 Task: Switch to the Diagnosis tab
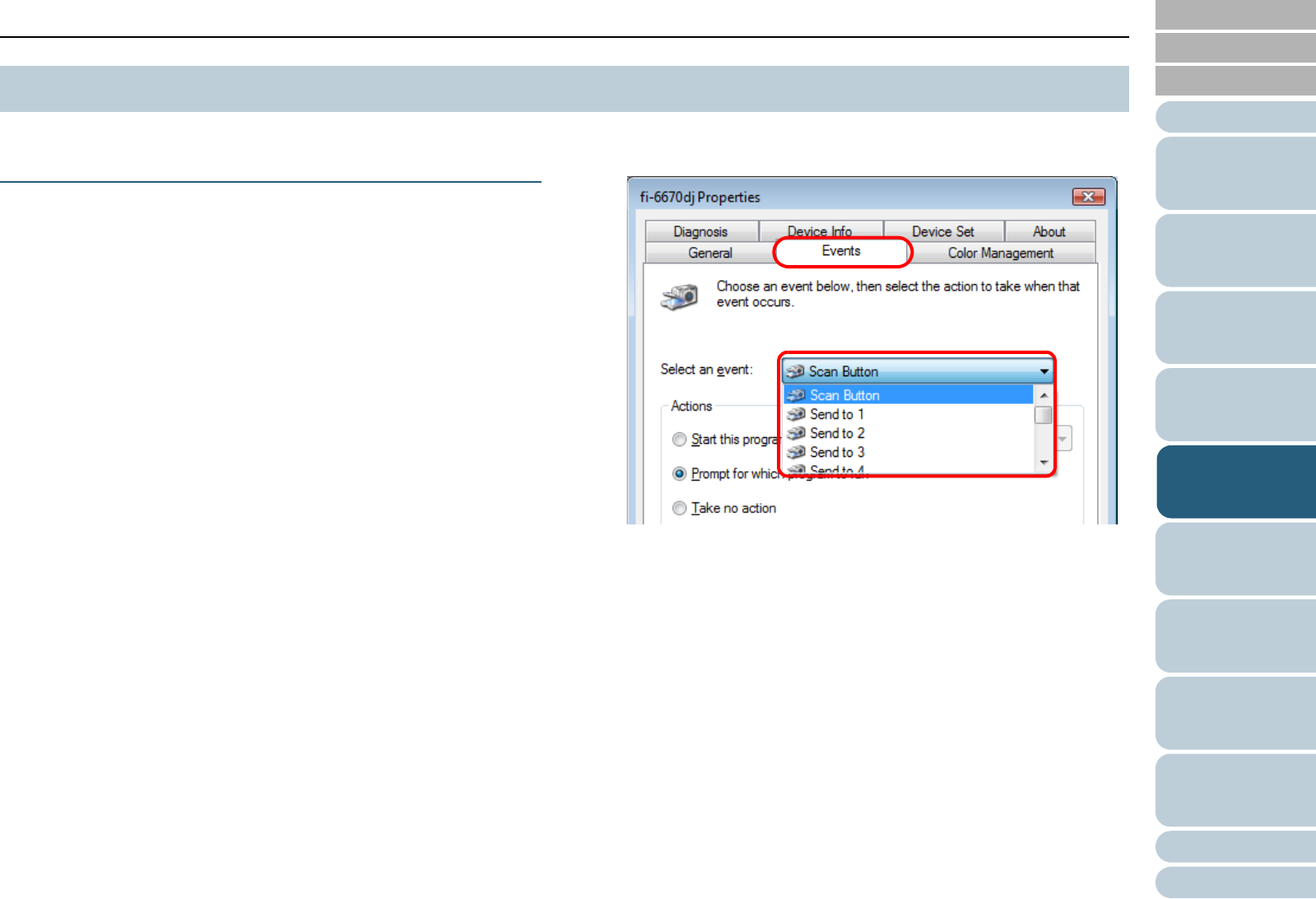pos(700,231)
